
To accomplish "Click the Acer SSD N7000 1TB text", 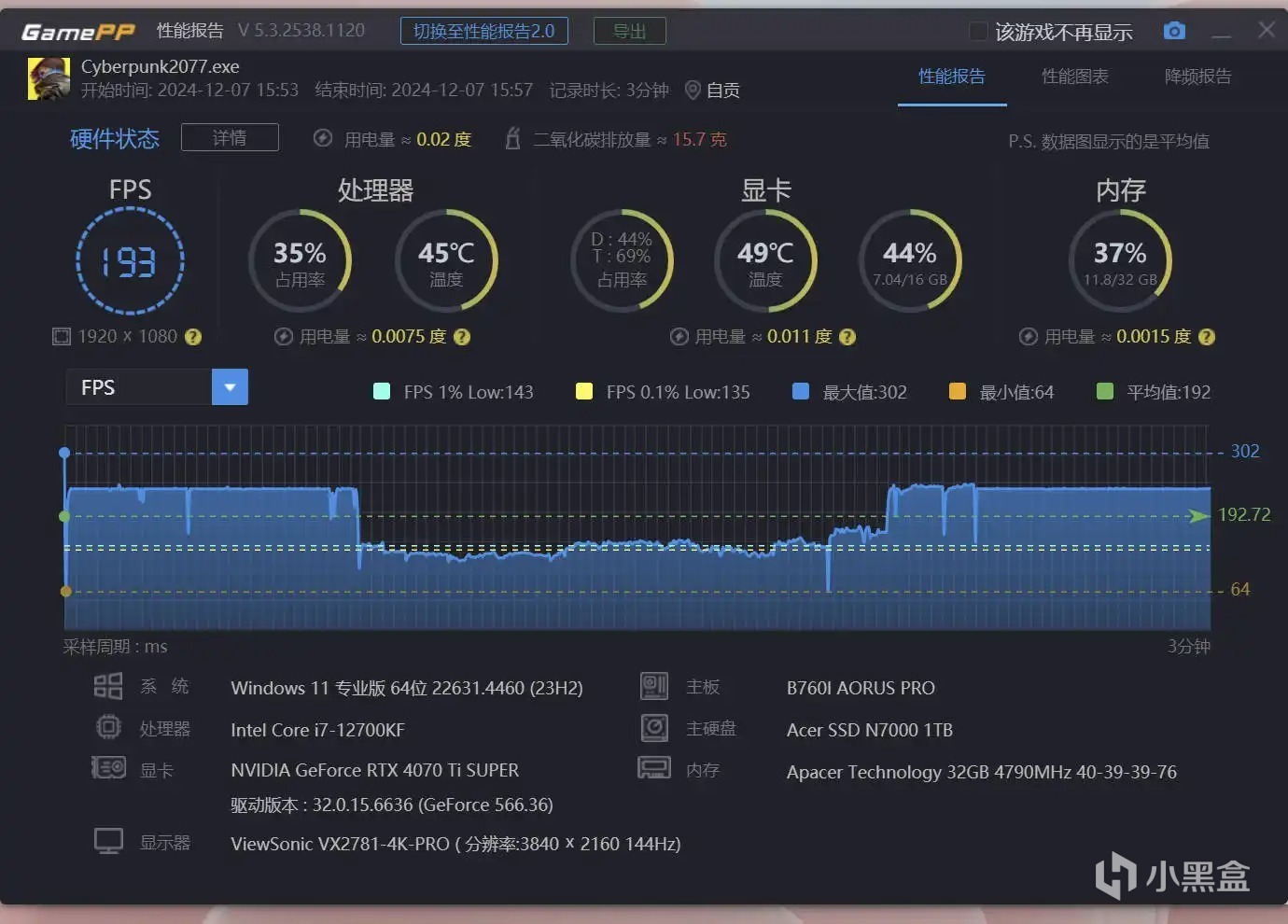I will (x=870, y=730).
